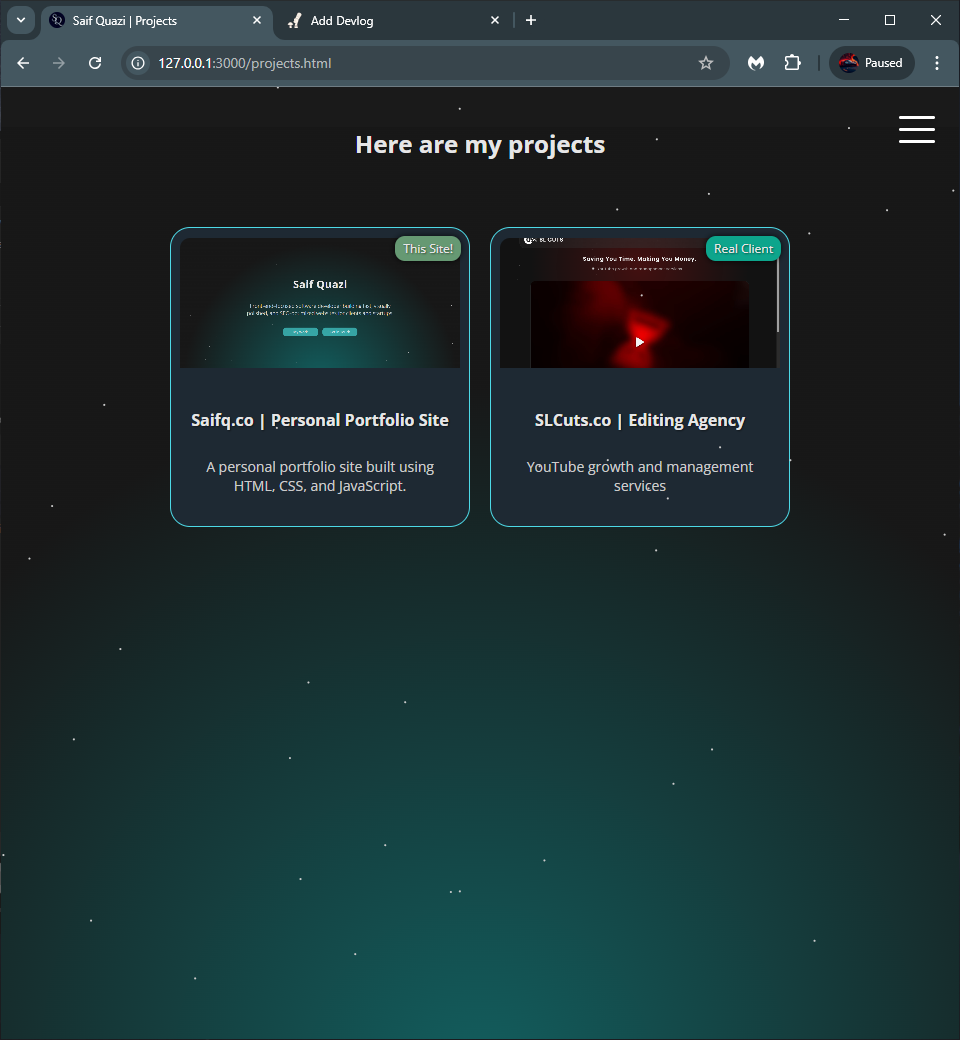Expand the tab search dropdown arrow
Image resolution: width=960 pixels, height=1040 pixels.
pyautogui.click(x=21, y=20)
